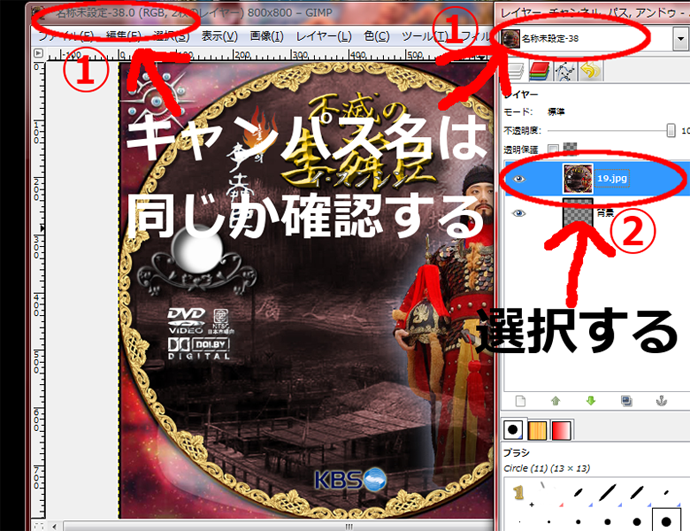Image resolution: width=690 pixels, height=531 pixels.
Task: Pick the tiniest dot brush
Action: pyautogui.click(x=520, y=522)
